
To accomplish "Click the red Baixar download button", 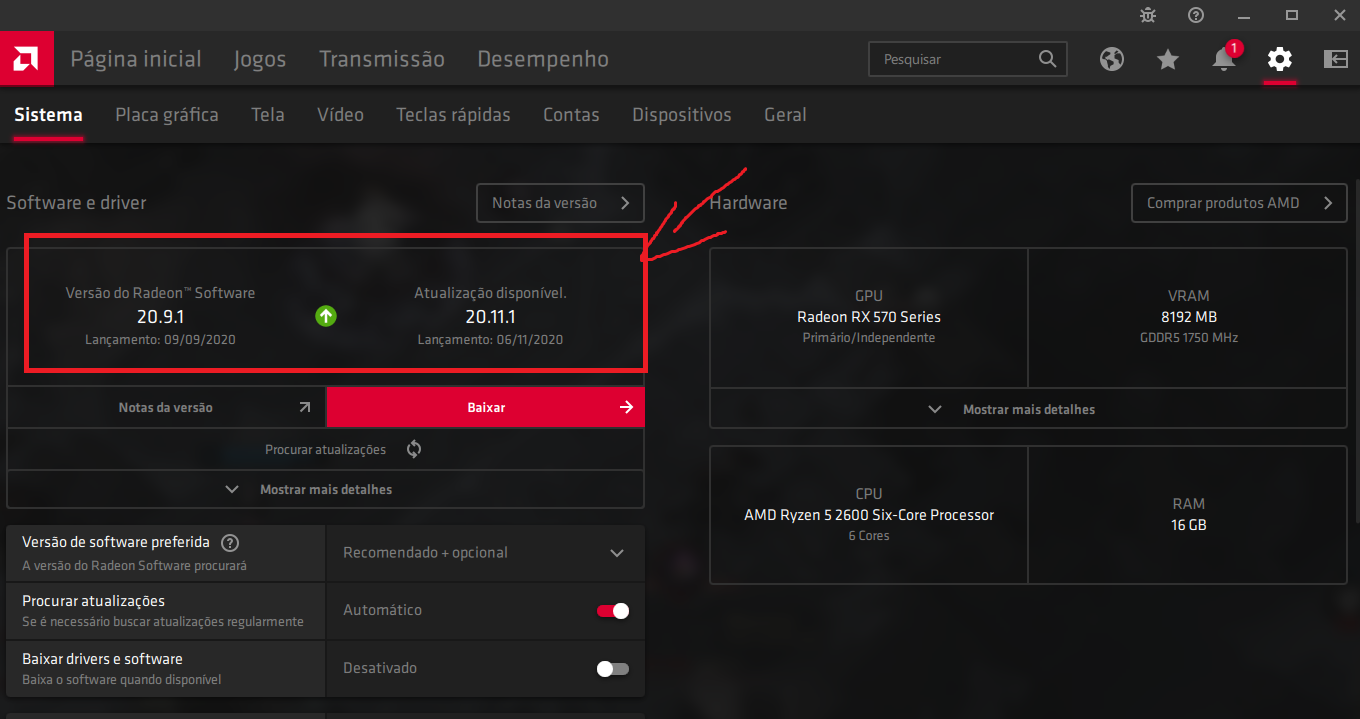I will coord(486,407).
